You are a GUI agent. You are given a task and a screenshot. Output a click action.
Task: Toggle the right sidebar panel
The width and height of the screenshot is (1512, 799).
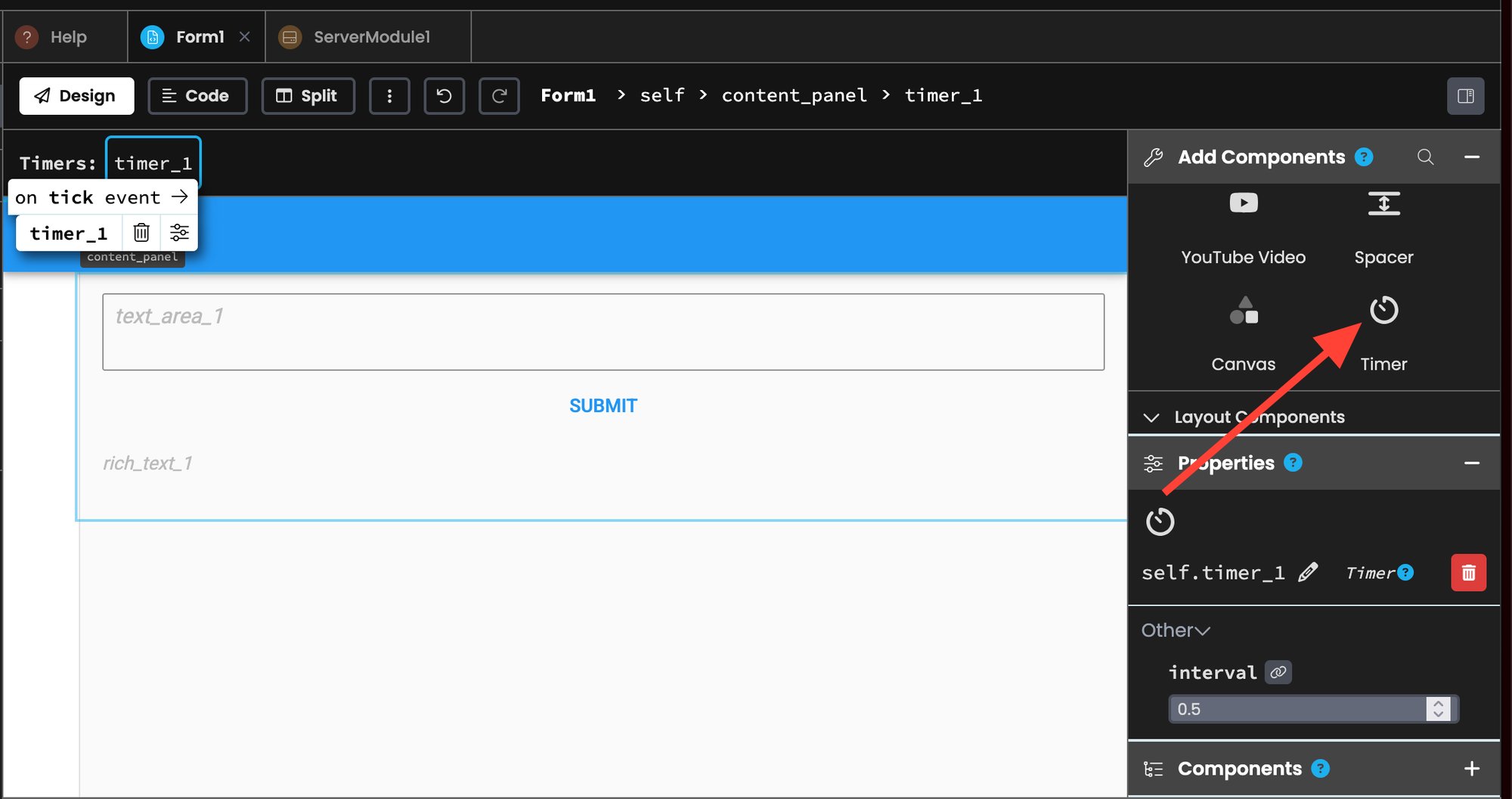point(1465,96)
